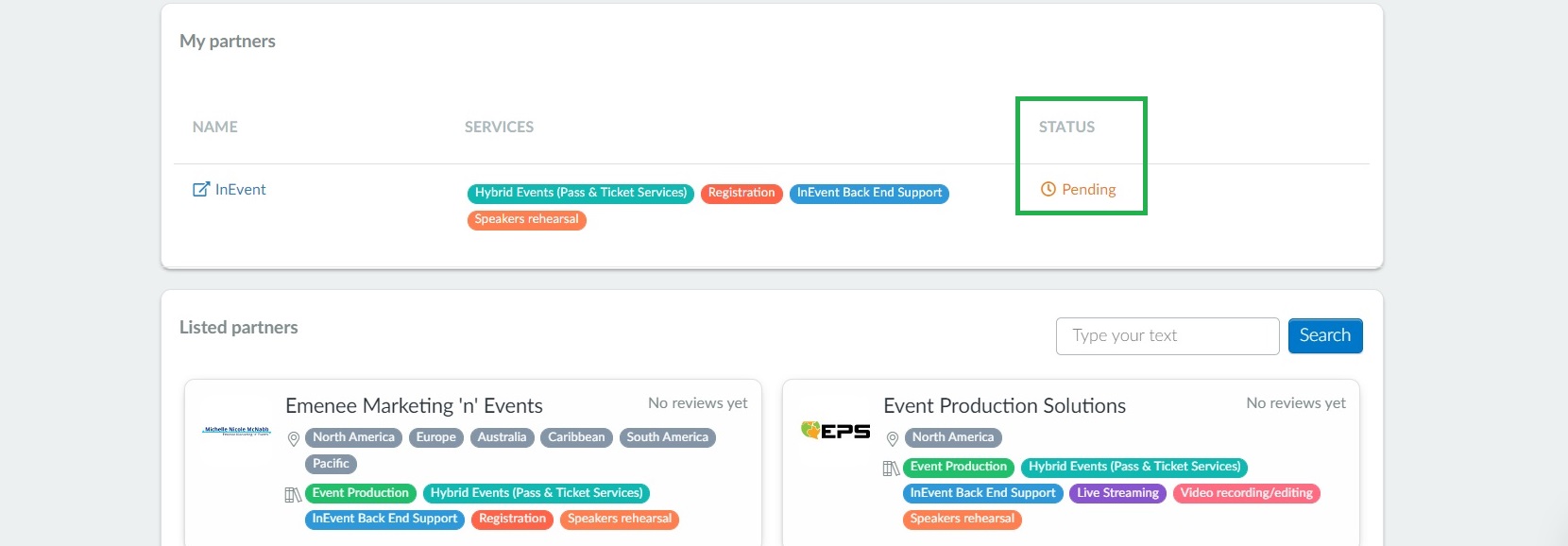This screenshot has width=1568, height=546.
Task: Click the My partners heading
Action: coord(228,41)
